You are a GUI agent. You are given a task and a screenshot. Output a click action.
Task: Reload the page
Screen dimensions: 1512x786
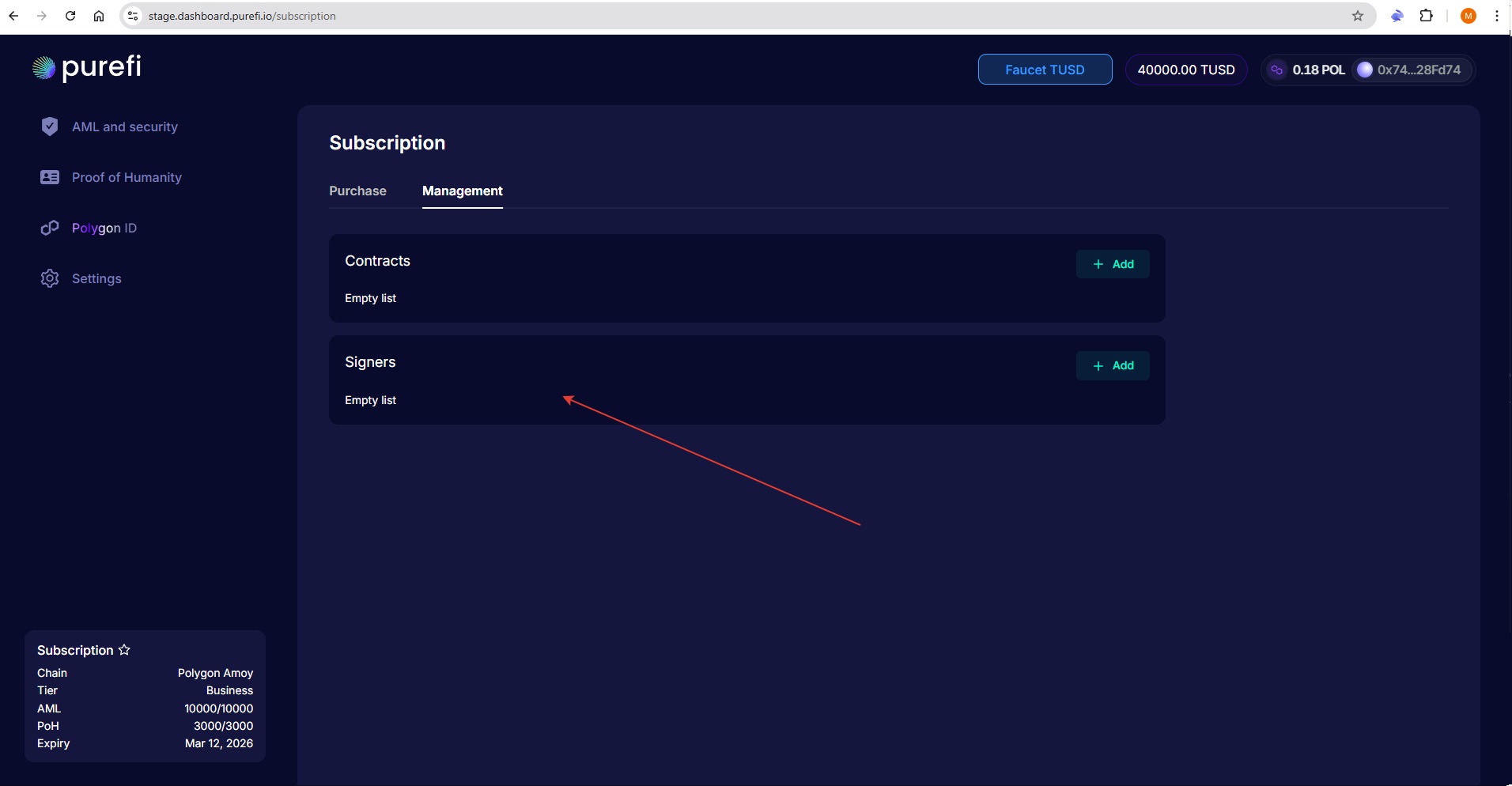tap(70, 16)
